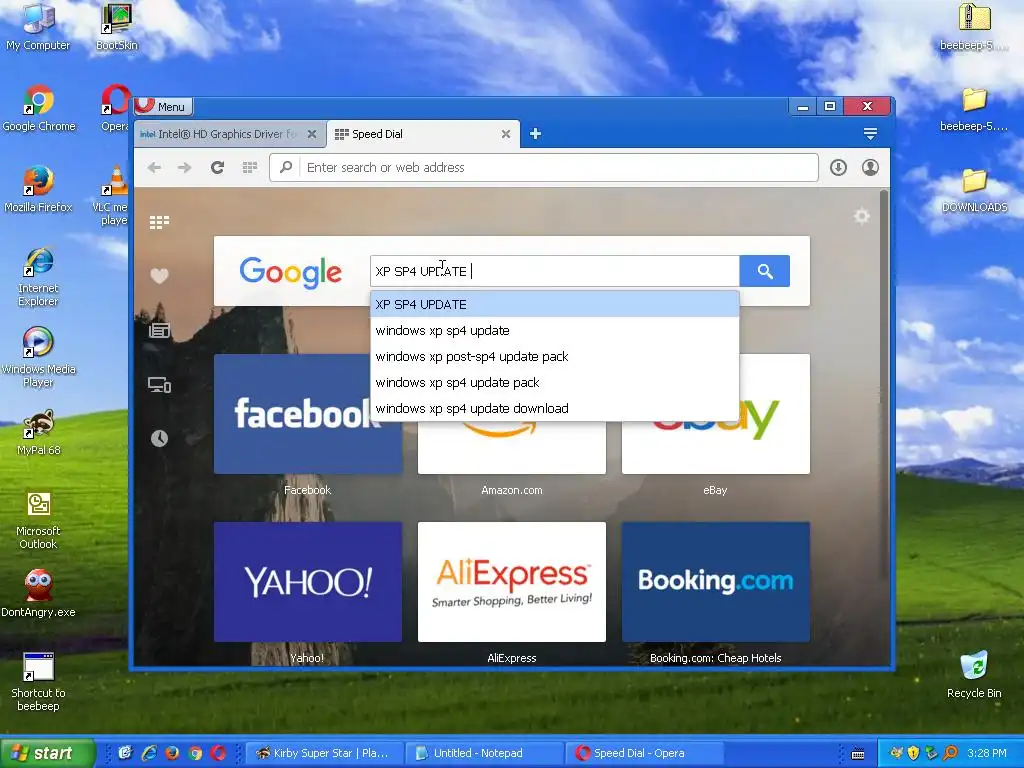Open the Windows start button

pos(47,753)
